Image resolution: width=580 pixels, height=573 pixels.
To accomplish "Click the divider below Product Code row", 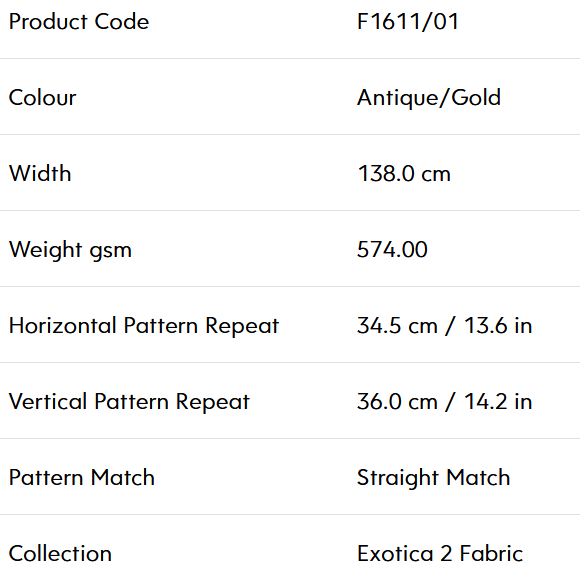I will pos(290,58).
